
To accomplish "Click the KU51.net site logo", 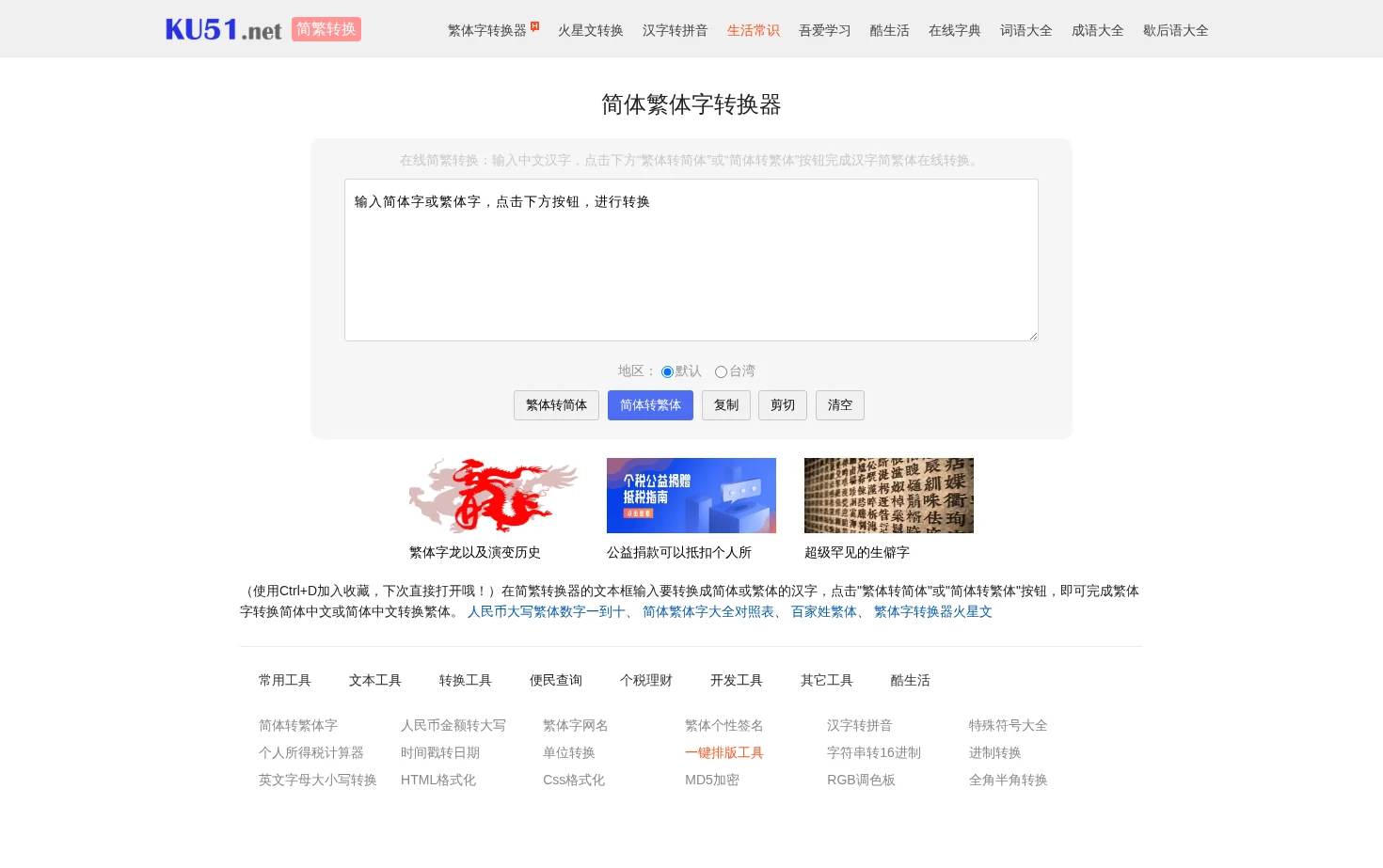I will click(224, 29).
